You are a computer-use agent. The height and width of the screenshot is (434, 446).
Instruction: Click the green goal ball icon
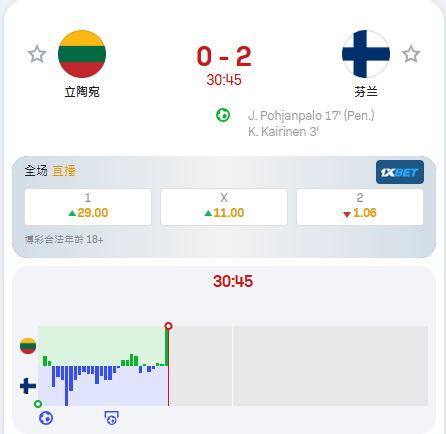pos(223,115)
